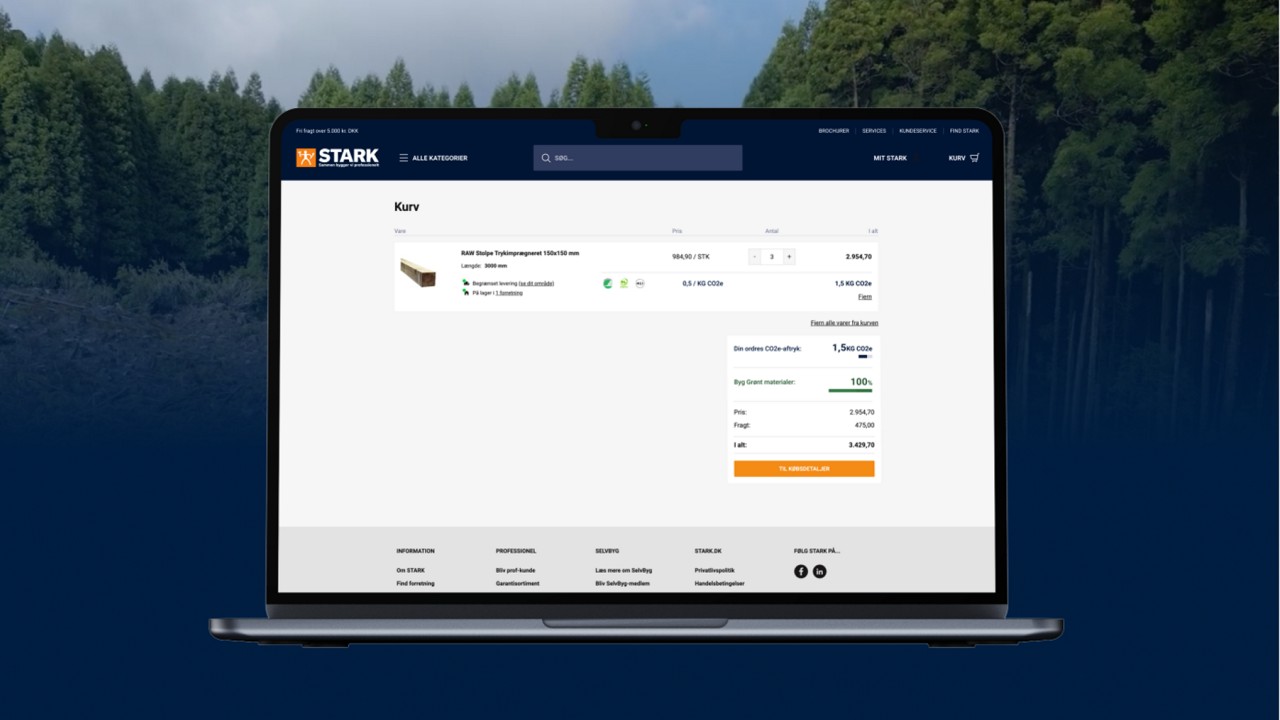Select Brochurer in the top navigation

tap(834, 131)
